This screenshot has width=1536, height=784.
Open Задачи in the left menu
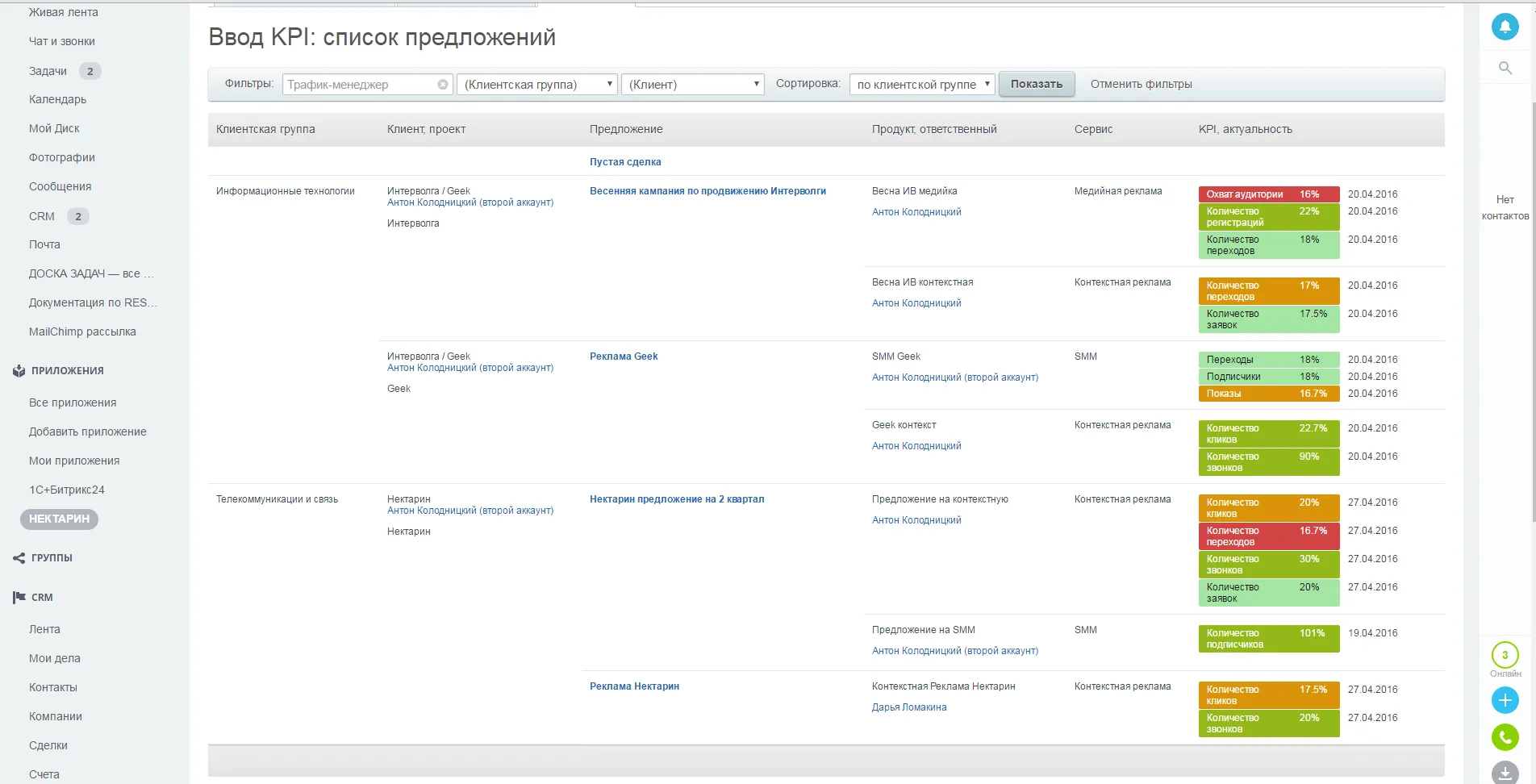48,71
